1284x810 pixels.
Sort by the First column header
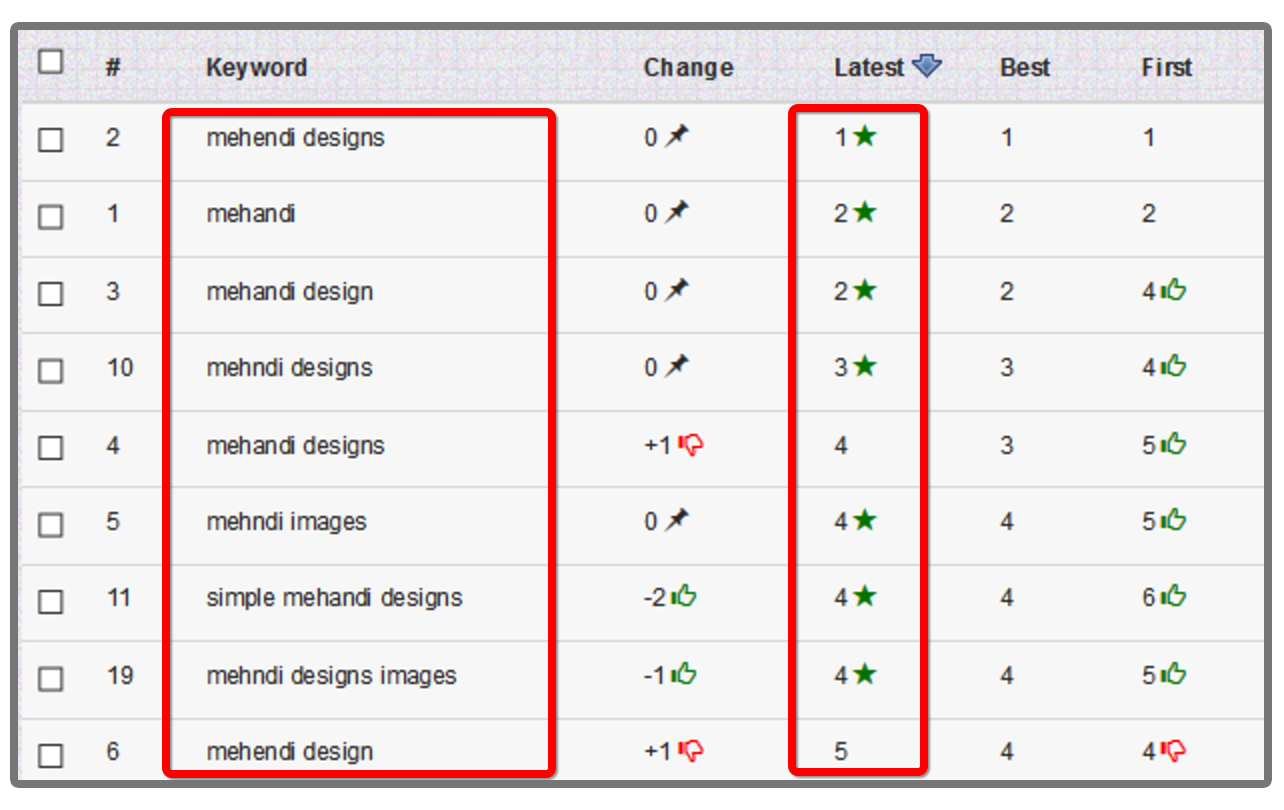pyautogui.click(x=1167, y=68)
